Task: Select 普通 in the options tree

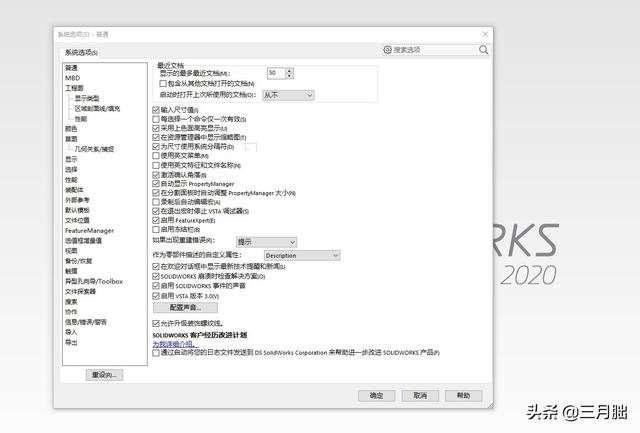Action: [71, 68]
